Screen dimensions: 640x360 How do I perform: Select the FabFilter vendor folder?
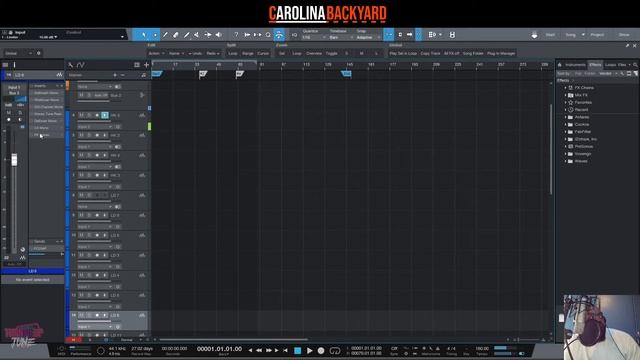pyautogui.click(x=582, y=132)
